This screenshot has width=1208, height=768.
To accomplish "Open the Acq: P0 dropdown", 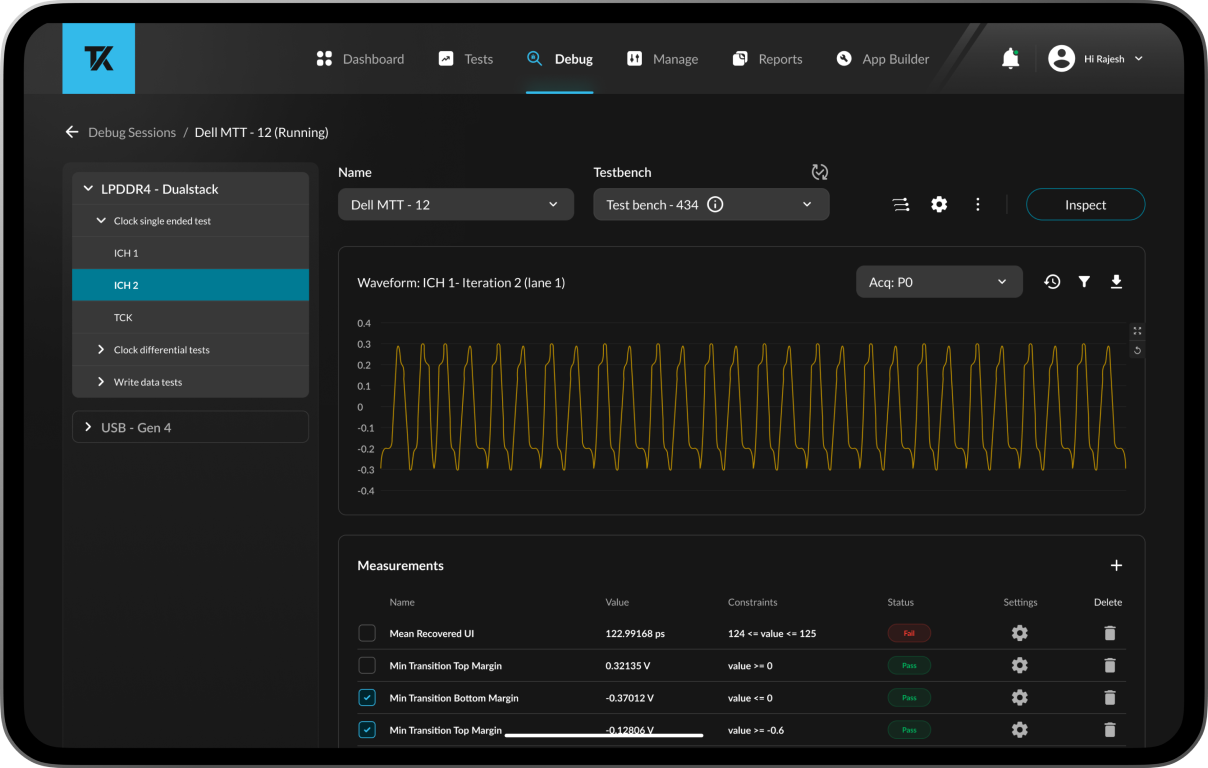I will 938,281.
